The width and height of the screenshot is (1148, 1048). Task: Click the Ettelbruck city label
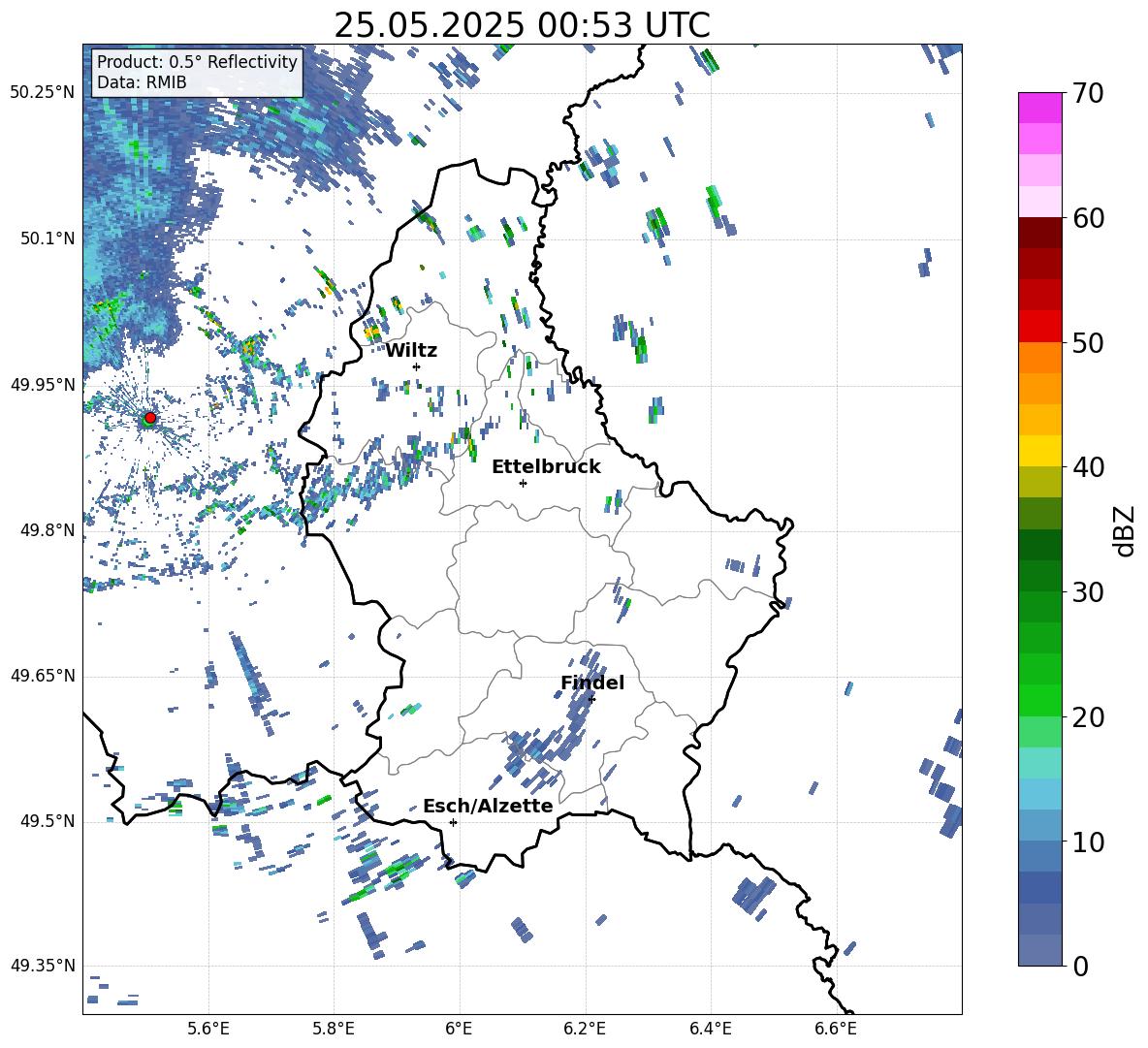click(x=546, y=467)
